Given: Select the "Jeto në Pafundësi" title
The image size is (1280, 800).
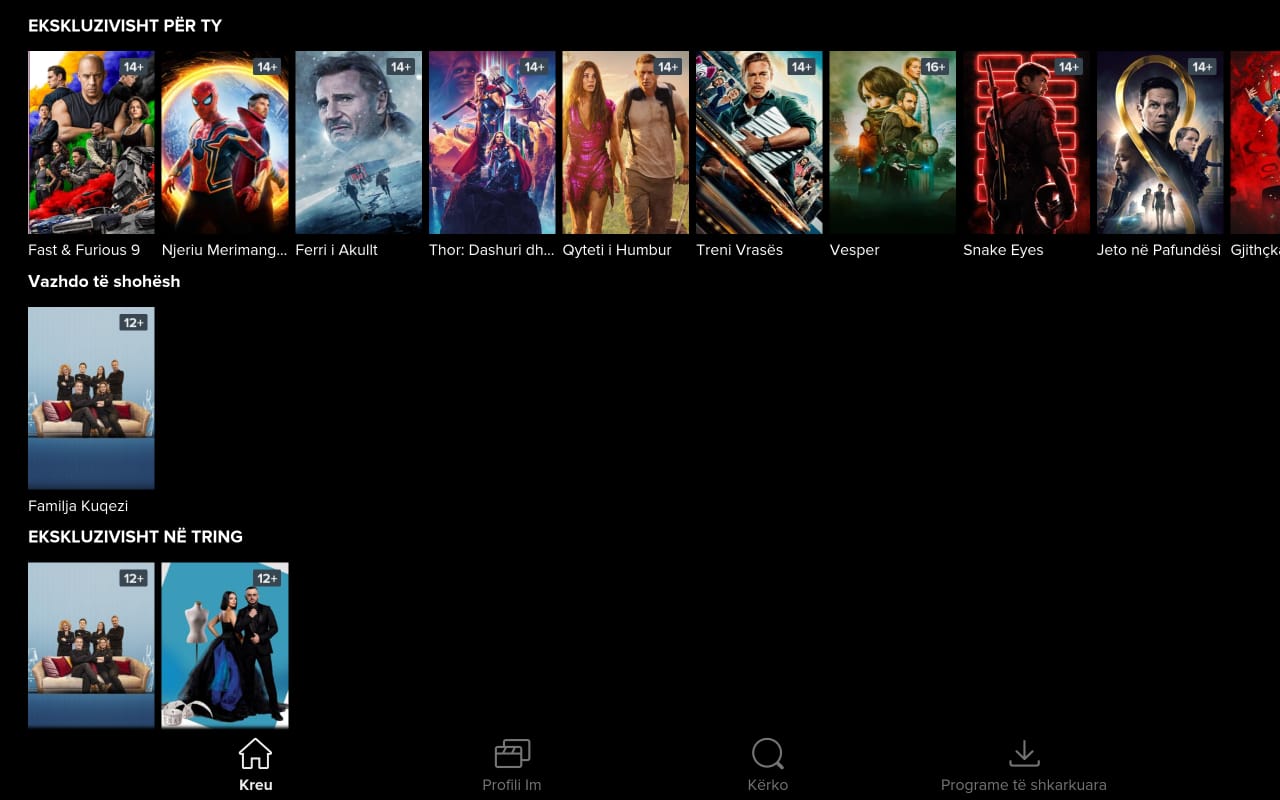Looking at the screenshot, I should tap(1159, 250).
